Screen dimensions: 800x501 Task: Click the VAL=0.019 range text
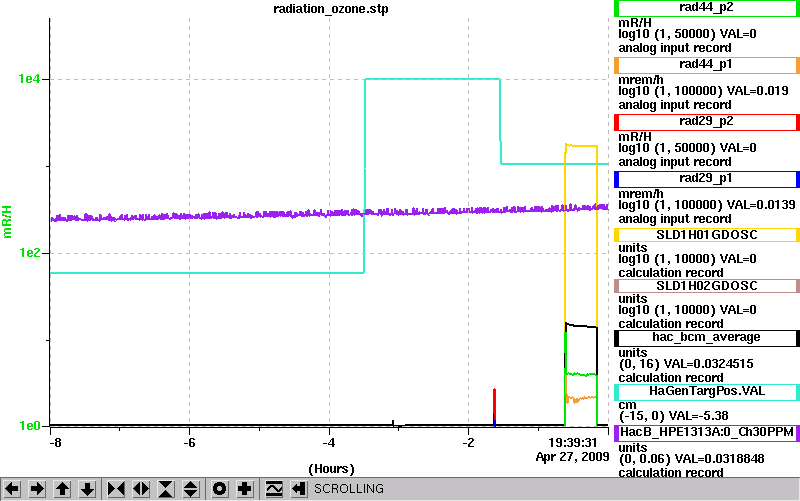click(x=757, y=91)
